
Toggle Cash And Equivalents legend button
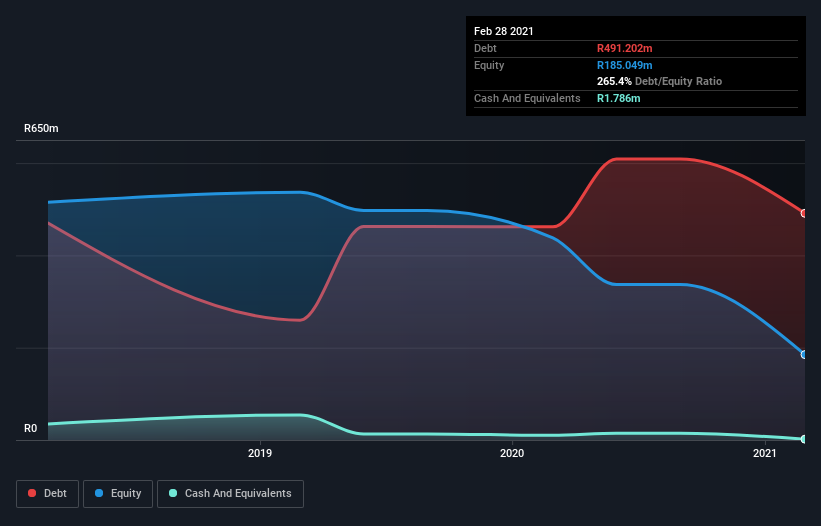230,494
